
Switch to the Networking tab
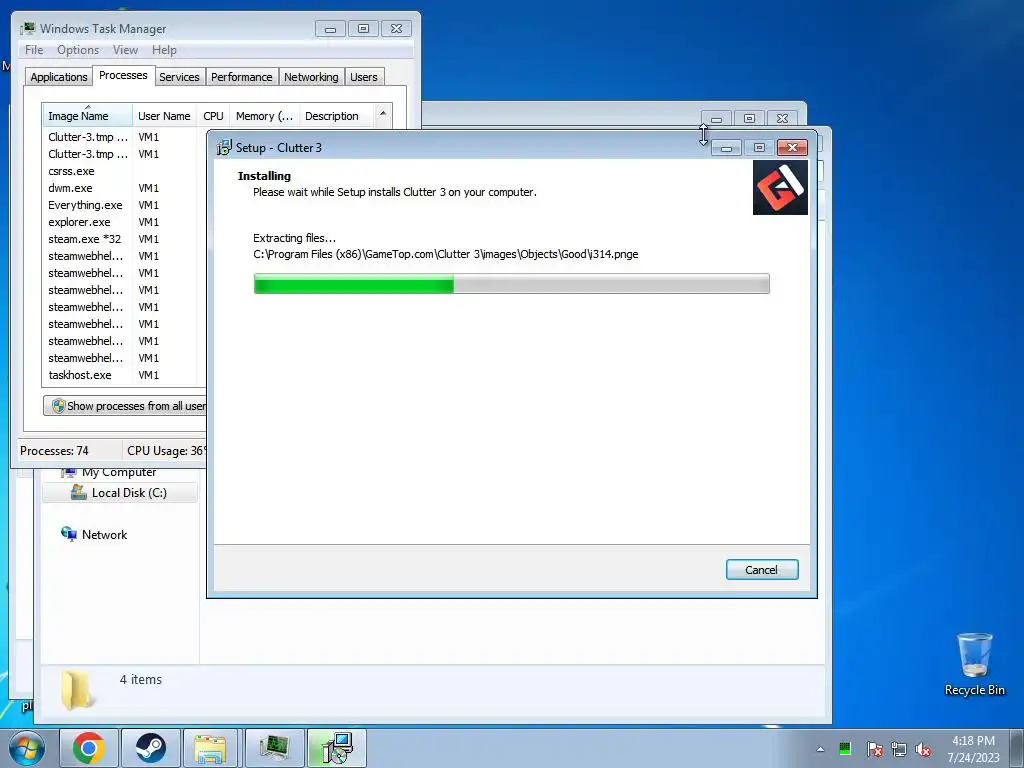pyautogui.click(x=311, y=77)
